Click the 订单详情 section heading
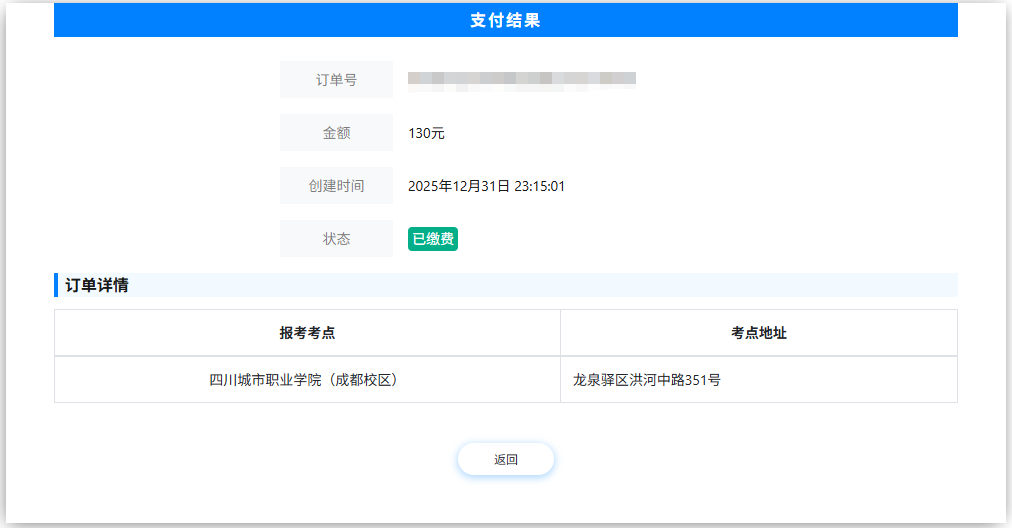This screenshot has height=528, width=1012. [x=97, y=285]
